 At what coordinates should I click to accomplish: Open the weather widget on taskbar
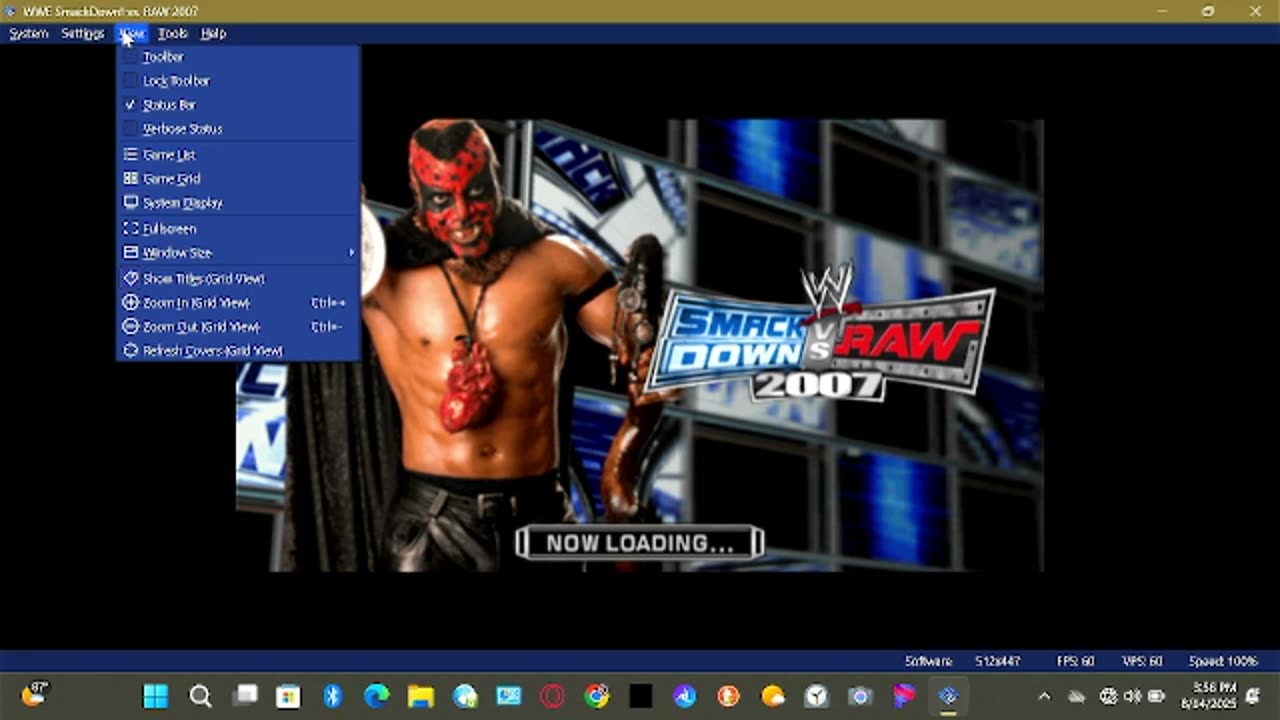coord(33,694)
